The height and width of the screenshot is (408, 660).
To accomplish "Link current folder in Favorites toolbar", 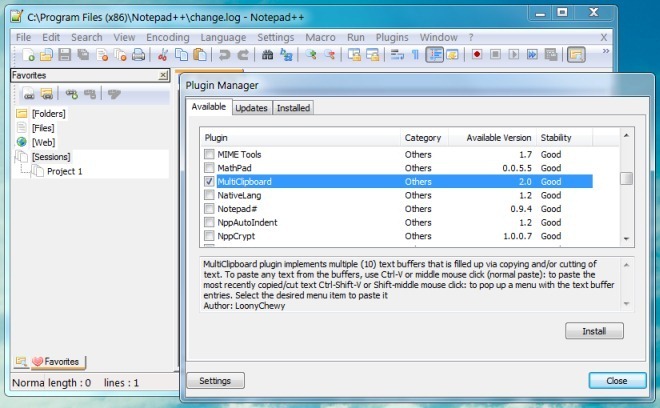I will tap(46, 93).
